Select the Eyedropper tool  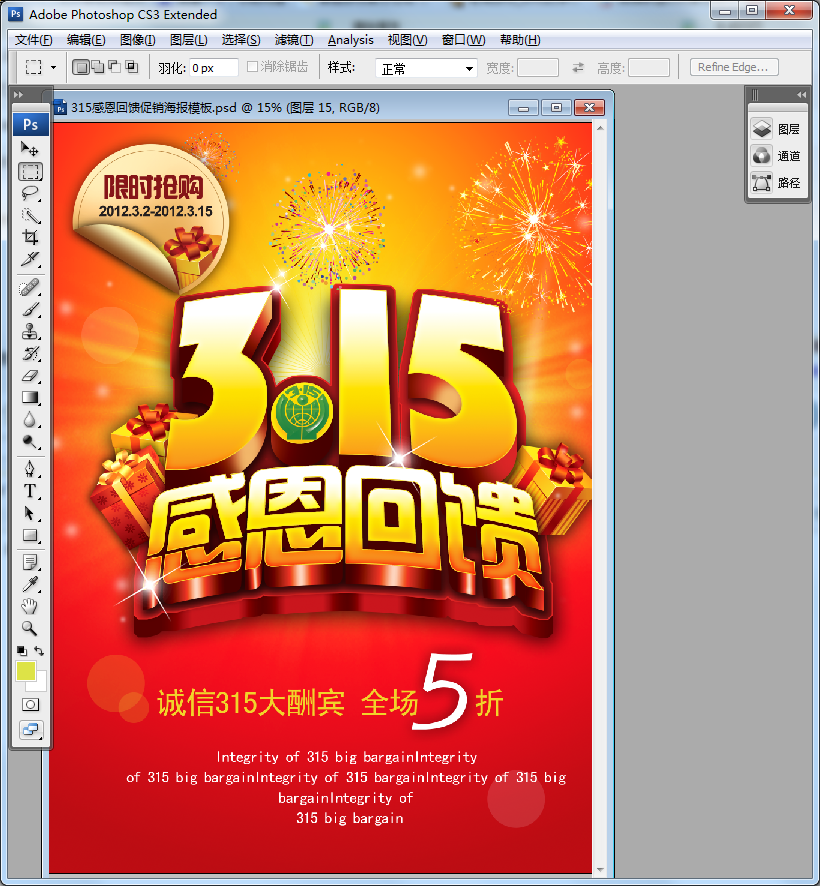30,584
